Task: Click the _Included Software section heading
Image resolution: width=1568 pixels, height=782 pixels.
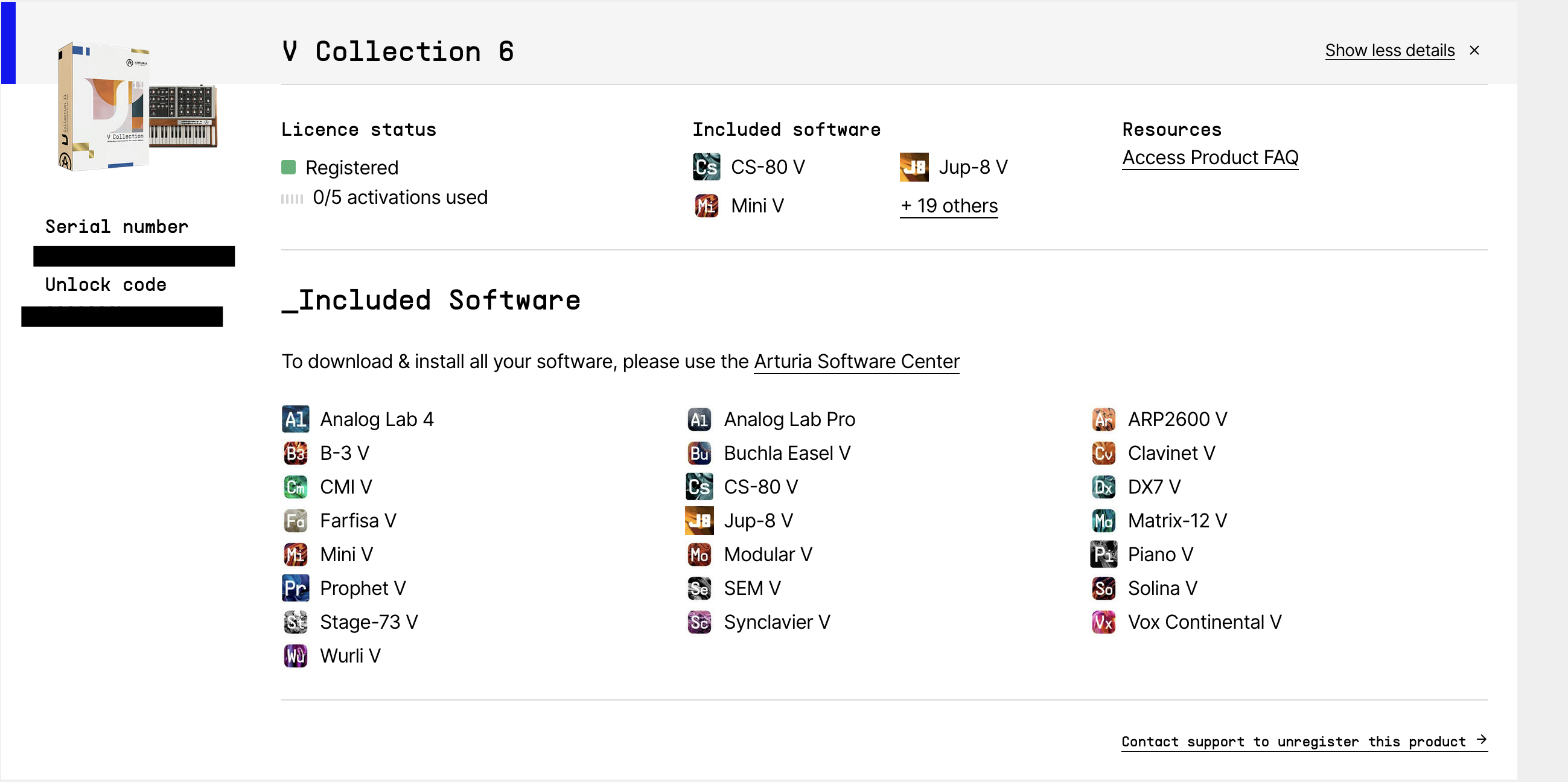Action: click(431, 300)
